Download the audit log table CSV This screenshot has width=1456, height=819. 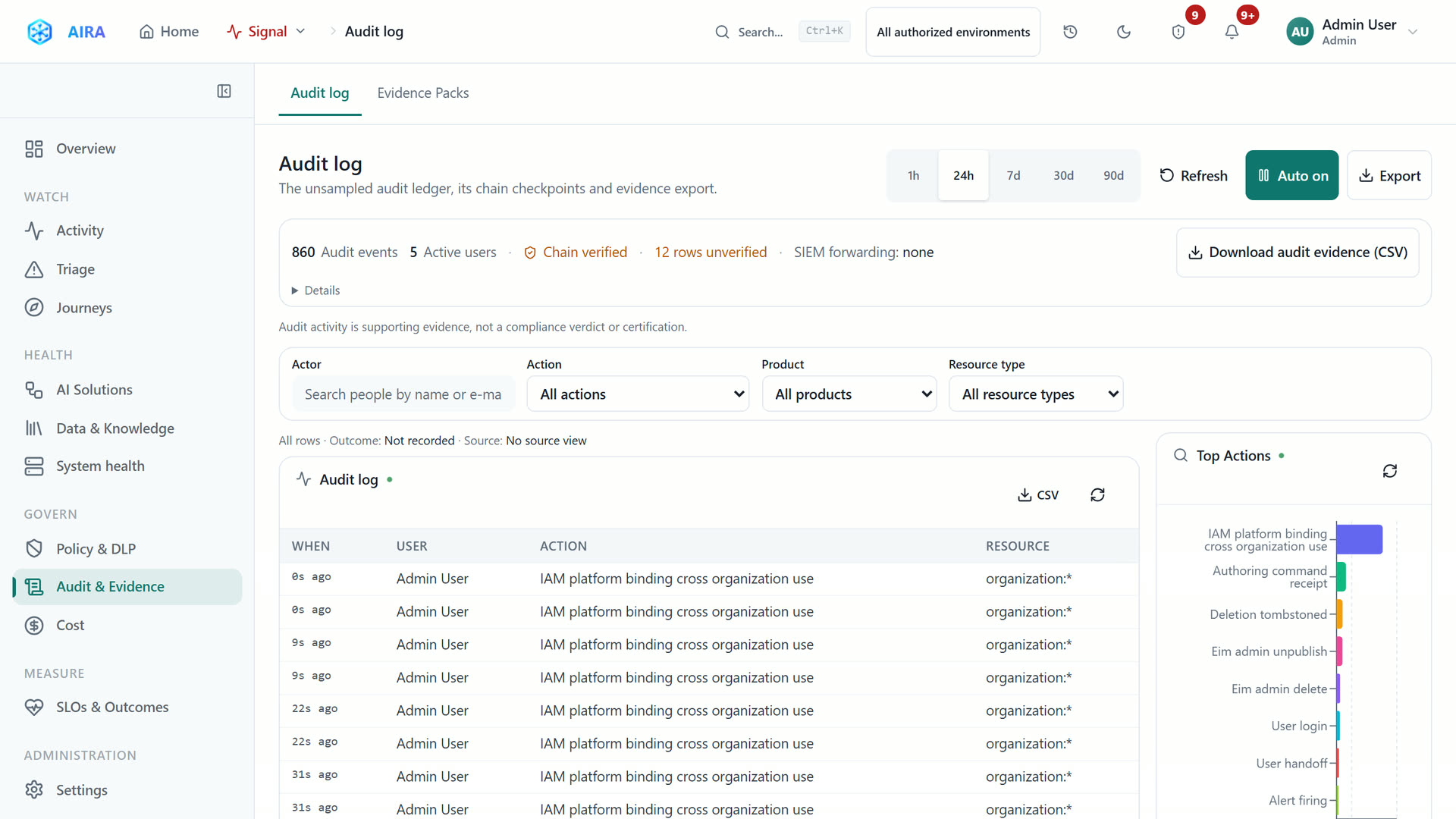tap(1037, 495)
